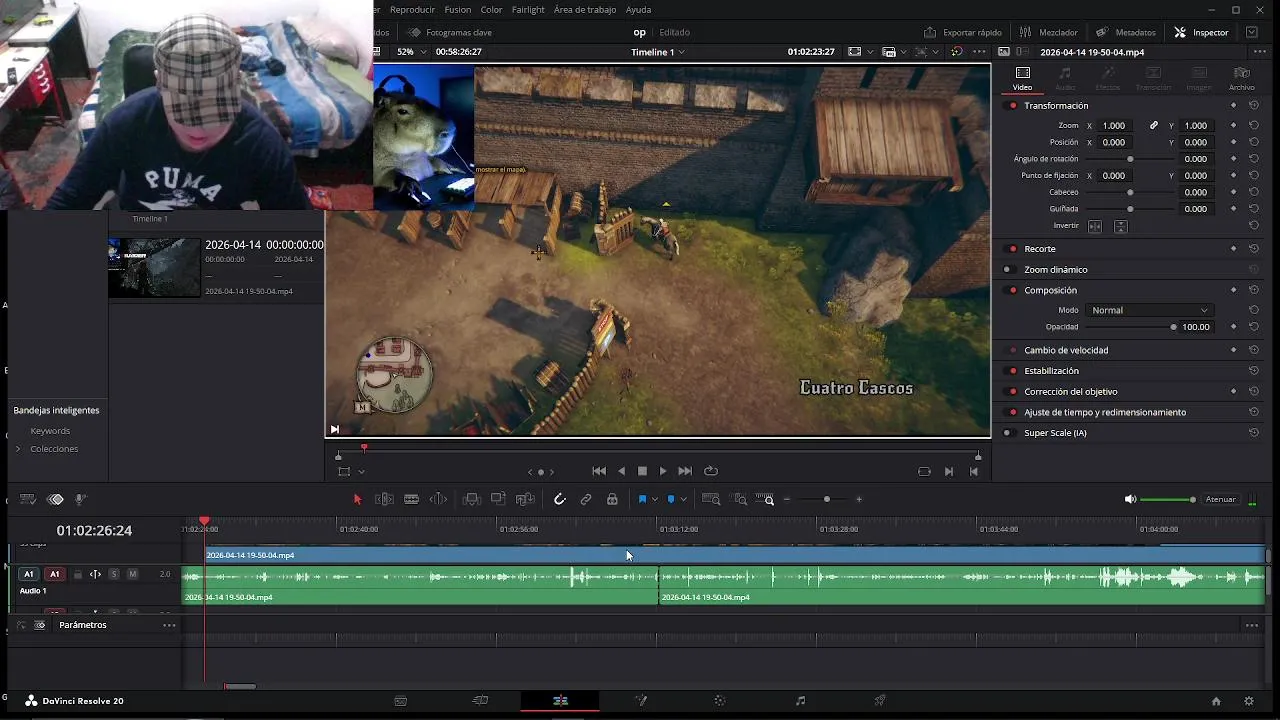This screenshot has width=1280, height=720.
Task: Open Project settings gear icon
Action: (x=1248, y=701)
